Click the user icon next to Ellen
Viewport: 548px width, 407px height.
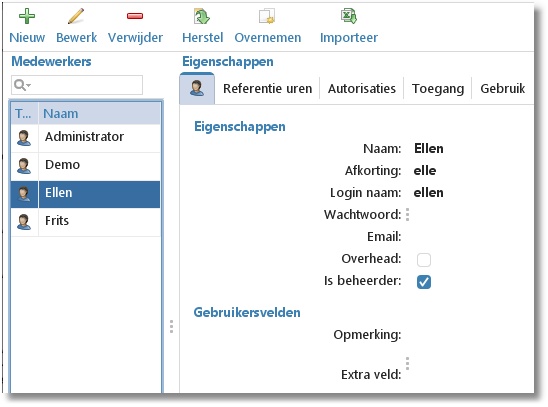(x=24, y=194)
